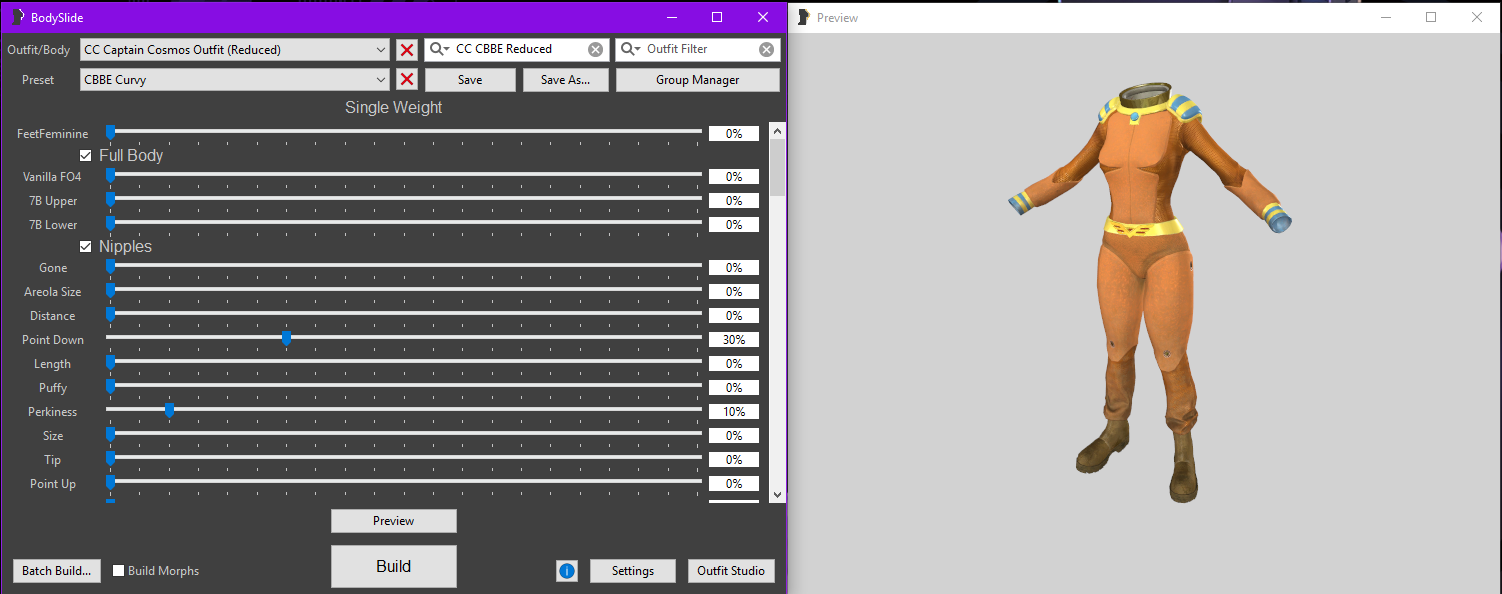Open the group filter magnifier search options
Image resolution: width=1502 pixels, height=594 pixels.
click(438, 50)
